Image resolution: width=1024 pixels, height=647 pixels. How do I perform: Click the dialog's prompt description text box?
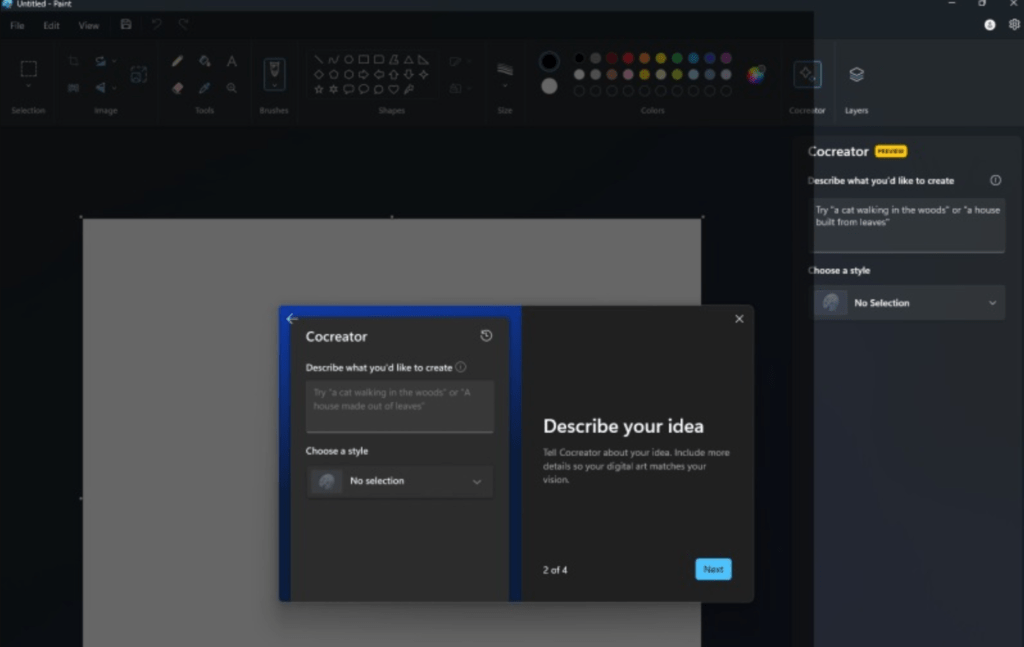[x=400, y=406]
